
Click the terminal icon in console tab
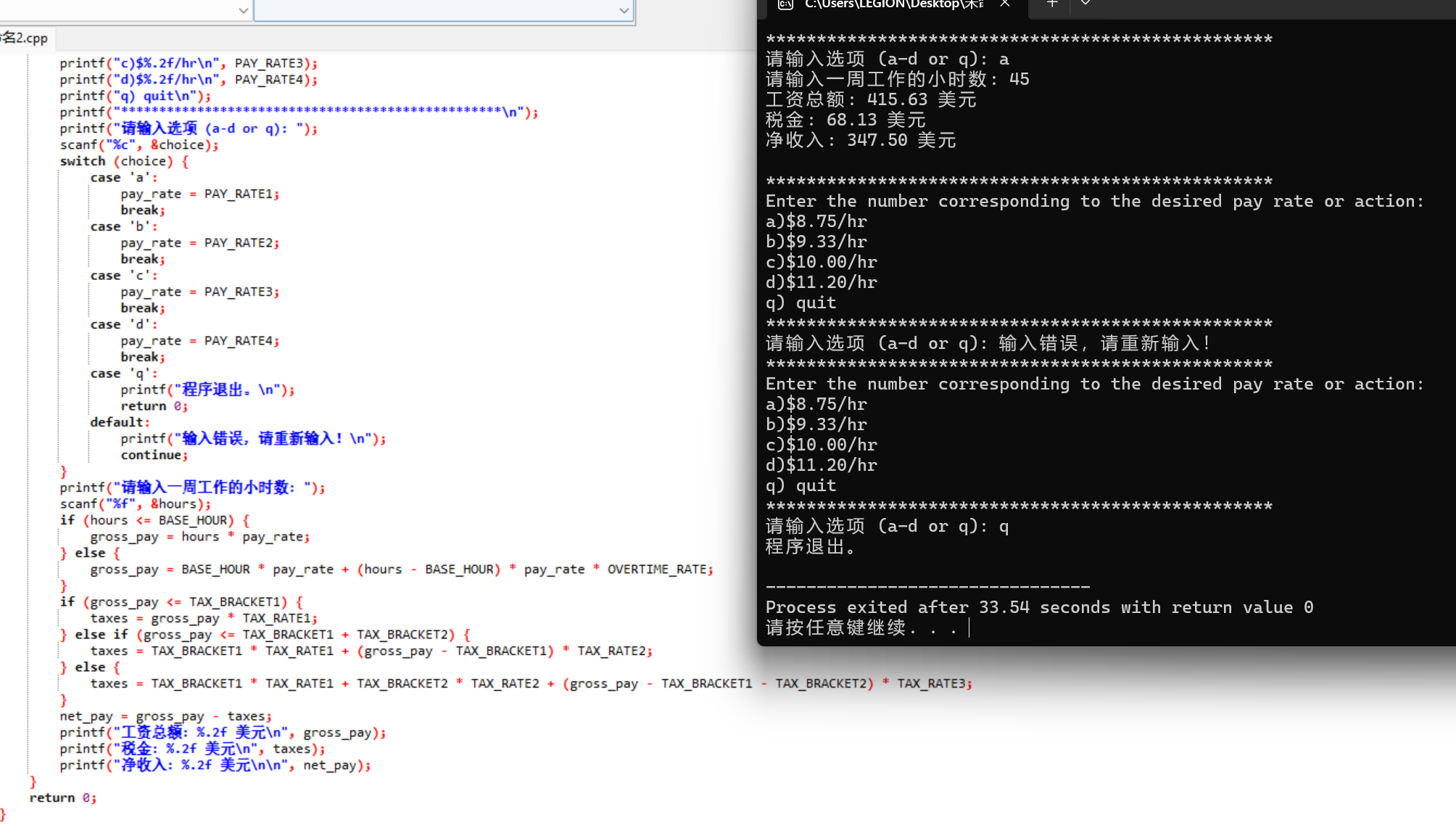click(785, 4)
